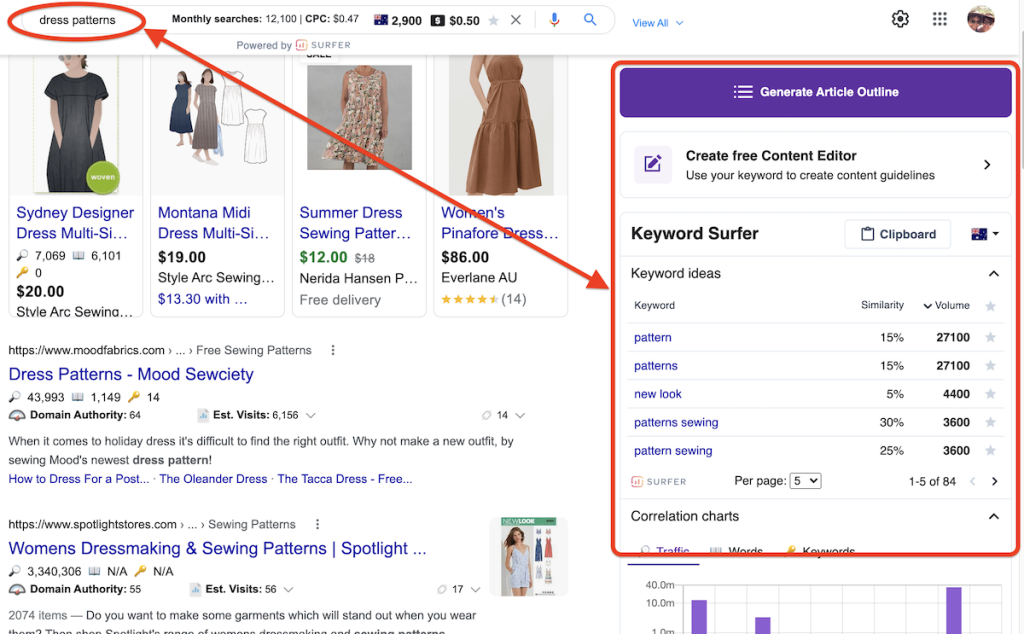The width and height of the screenshot is (1024, 634).
Task: Click the Surfer logo below search bar
Action: pos(323,45)
